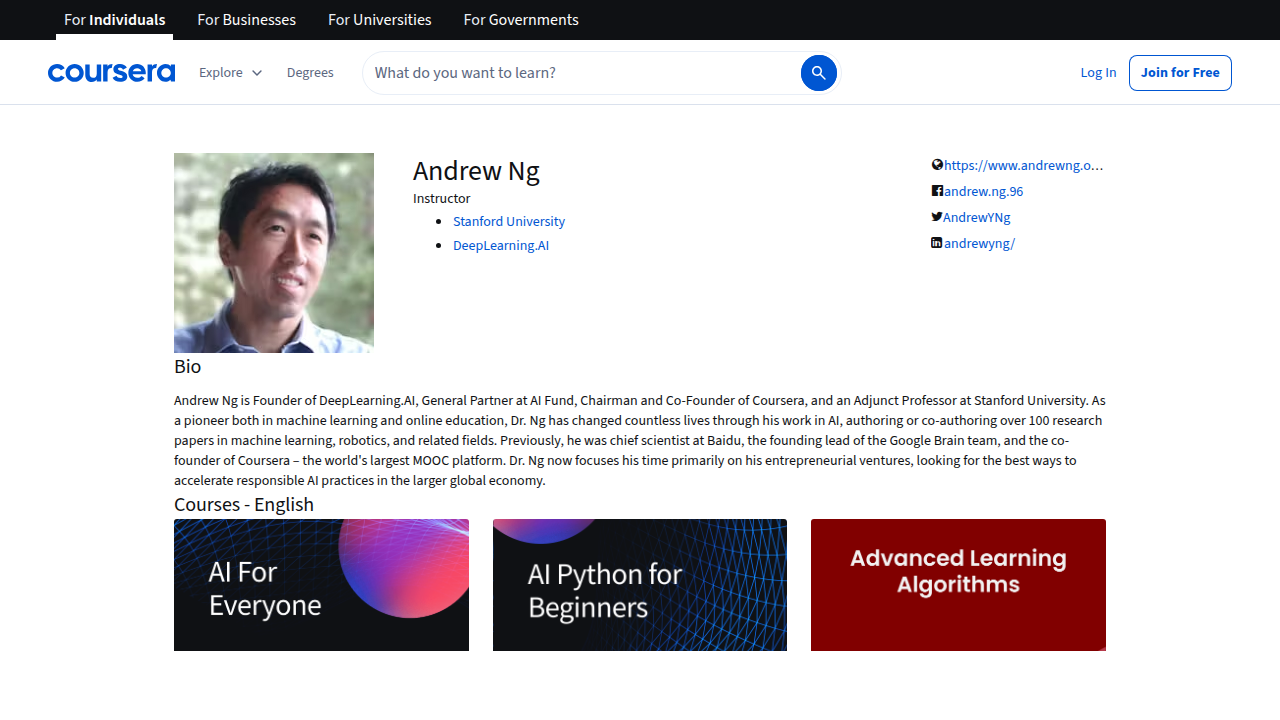1280x720 pixels.
Task: Open the AI Python for Beginners course card
Action: [x=640, y=585]
